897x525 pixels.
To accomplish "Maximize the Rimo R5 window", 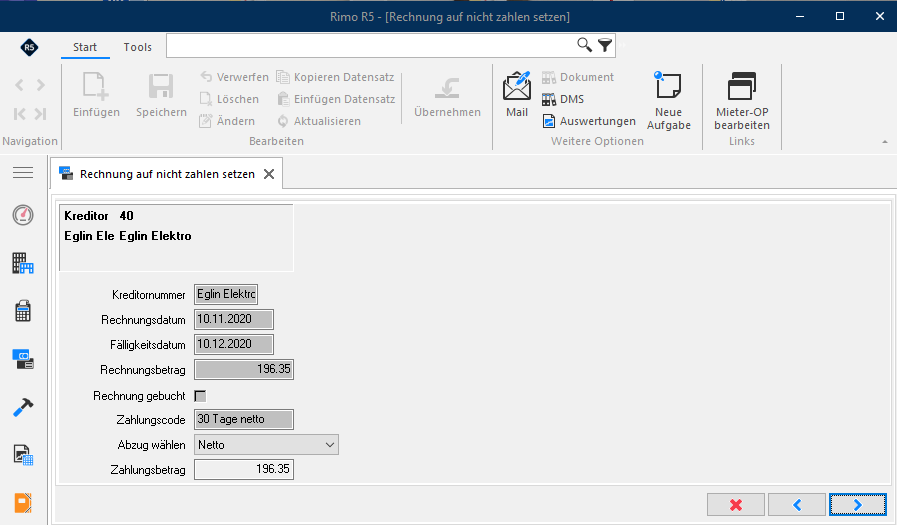I will pyautogui.click(x=840, y=16).
